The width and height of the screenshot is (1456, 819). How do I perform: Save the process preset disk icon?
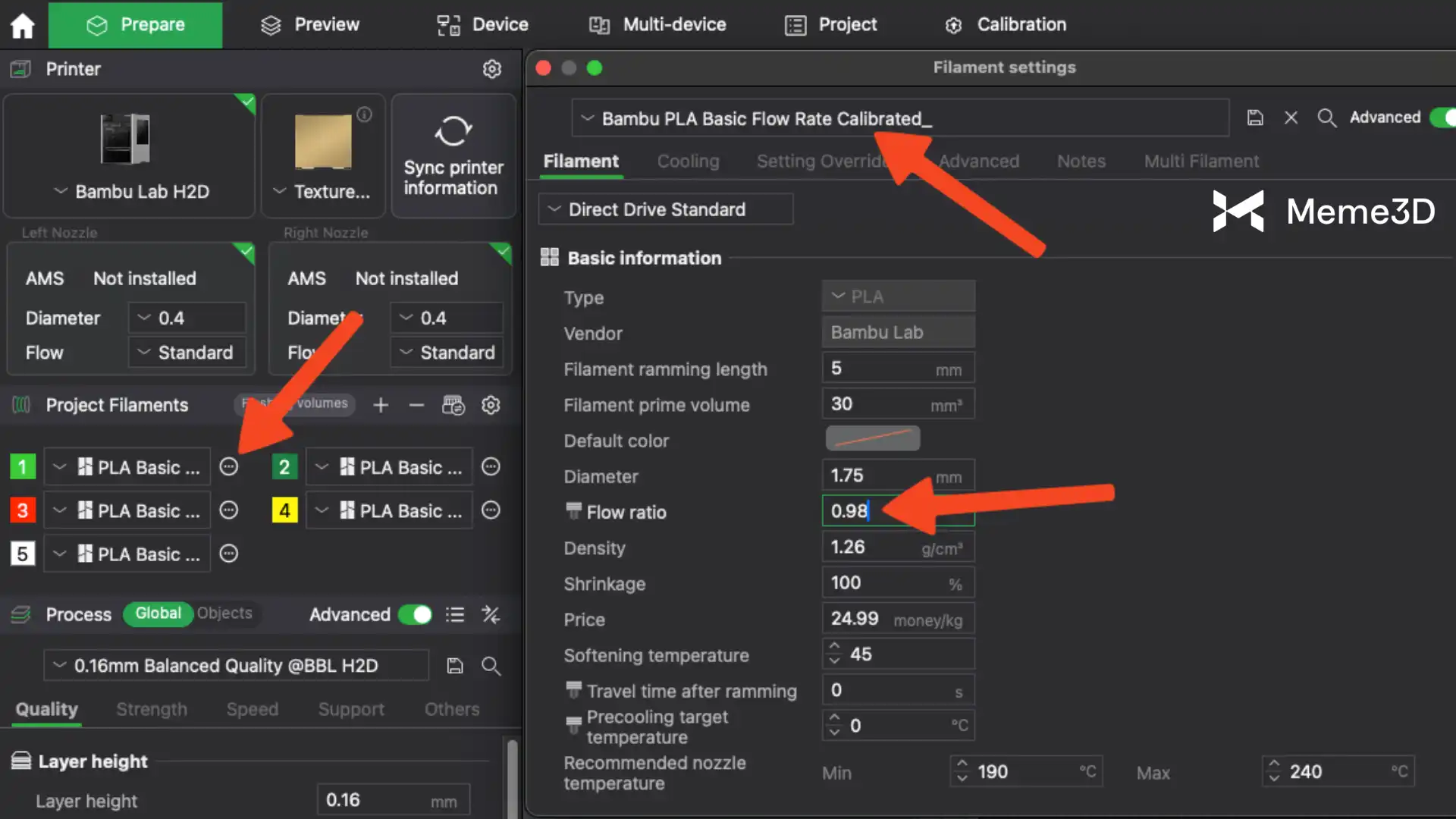click(454, 666)
